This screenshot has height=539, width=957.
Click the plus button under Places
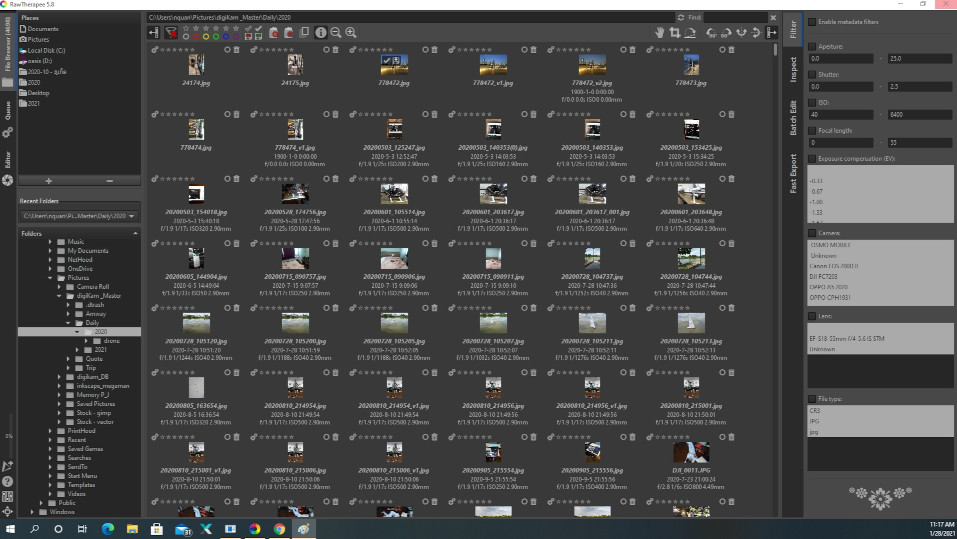click(x=49, y=180)
